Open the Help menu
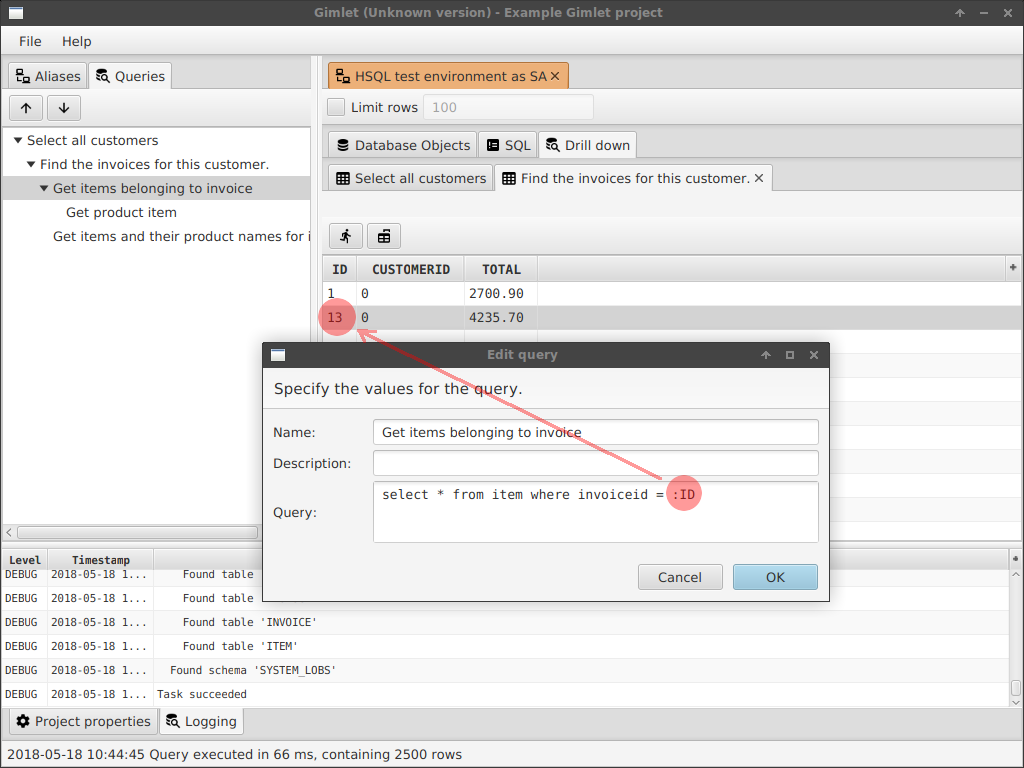The image size is (1024, 768). 76,41
